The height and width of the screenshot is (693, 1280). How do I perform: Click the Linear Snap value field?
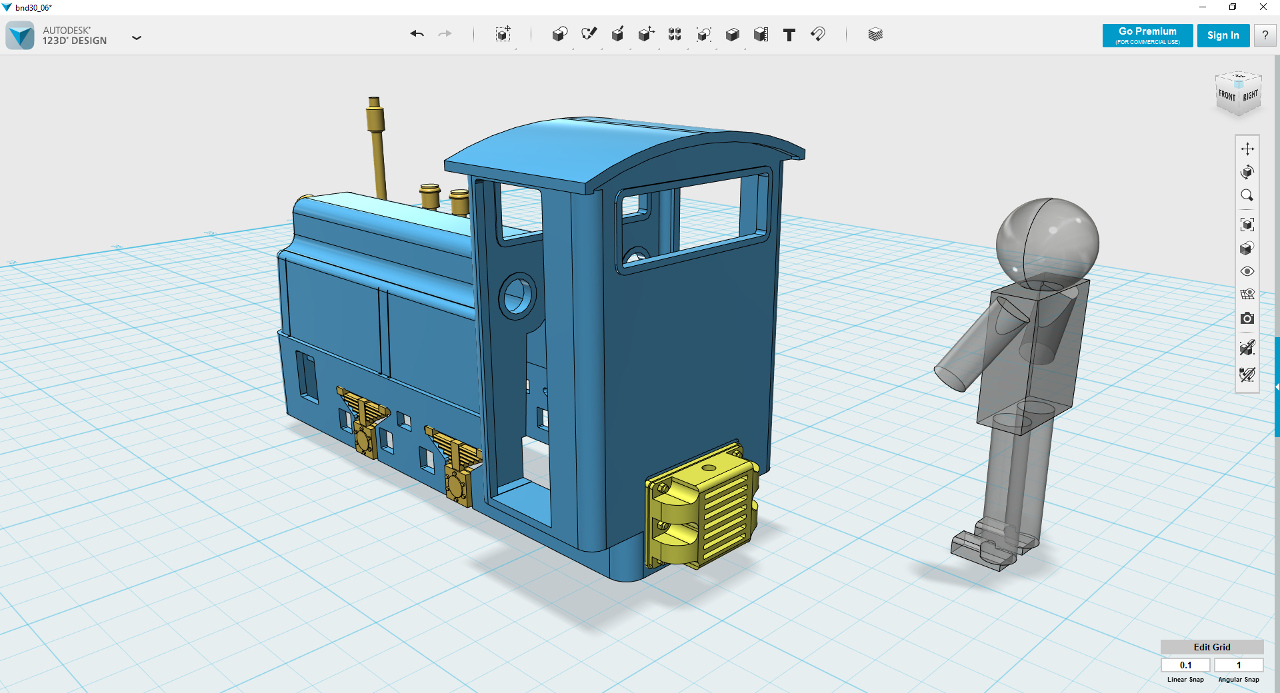pos(1186,665)
